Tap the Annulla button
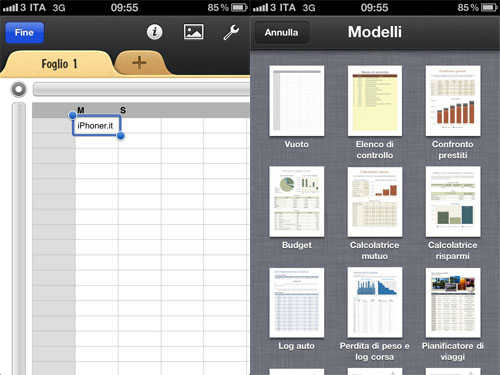Screen dimensions: 500x375 click(282, 33)
